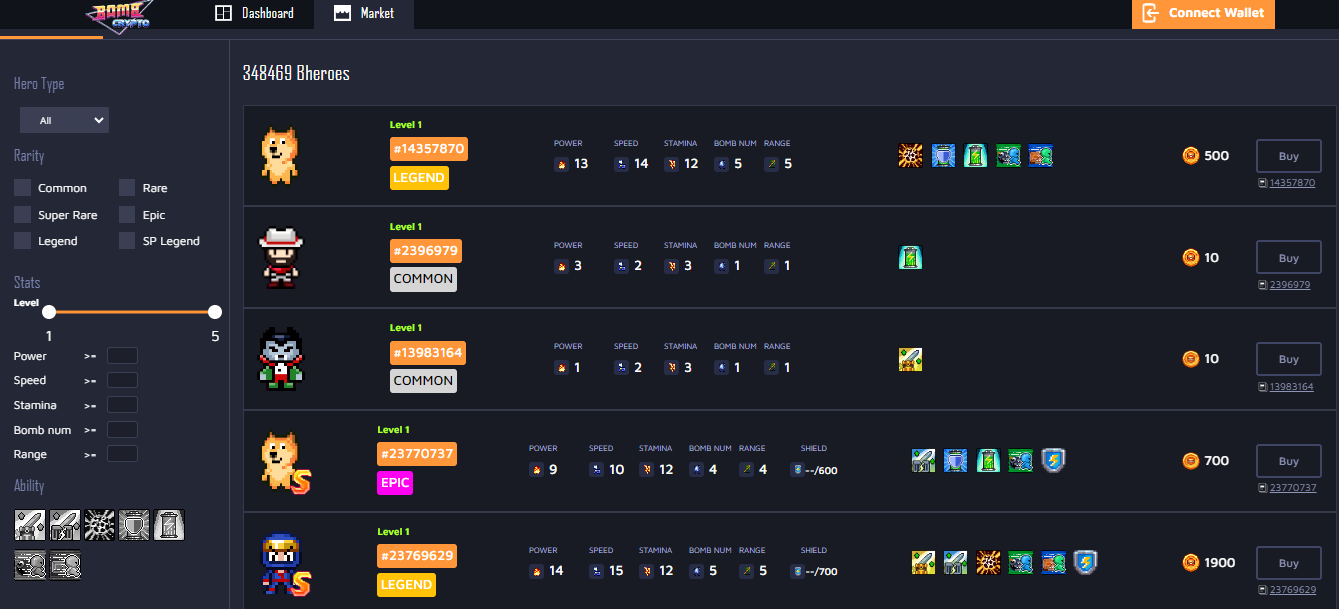1339x609 pixels.
Task: Click the coin icon beside price 500
Action: point(1190,156)
